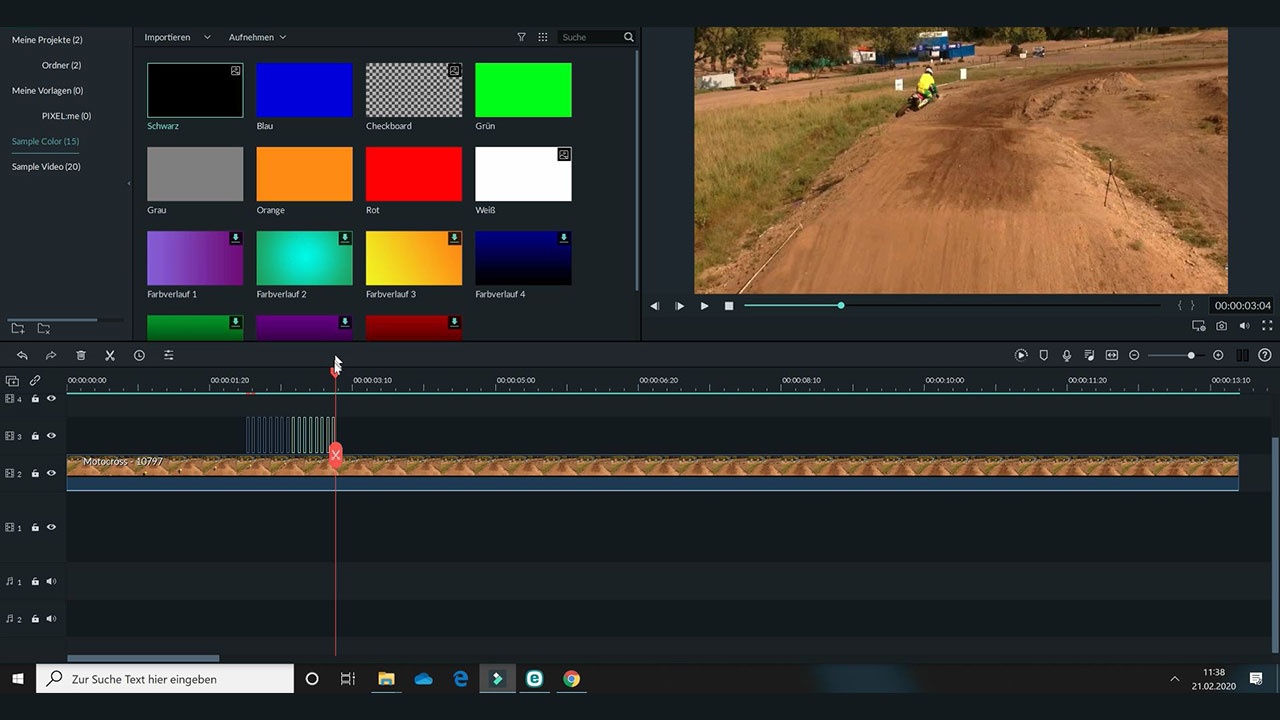This screenshot has height=720, width=1280.
Task: Select Sample Video (20) in the library list
Action: click(x=46, y=167)
